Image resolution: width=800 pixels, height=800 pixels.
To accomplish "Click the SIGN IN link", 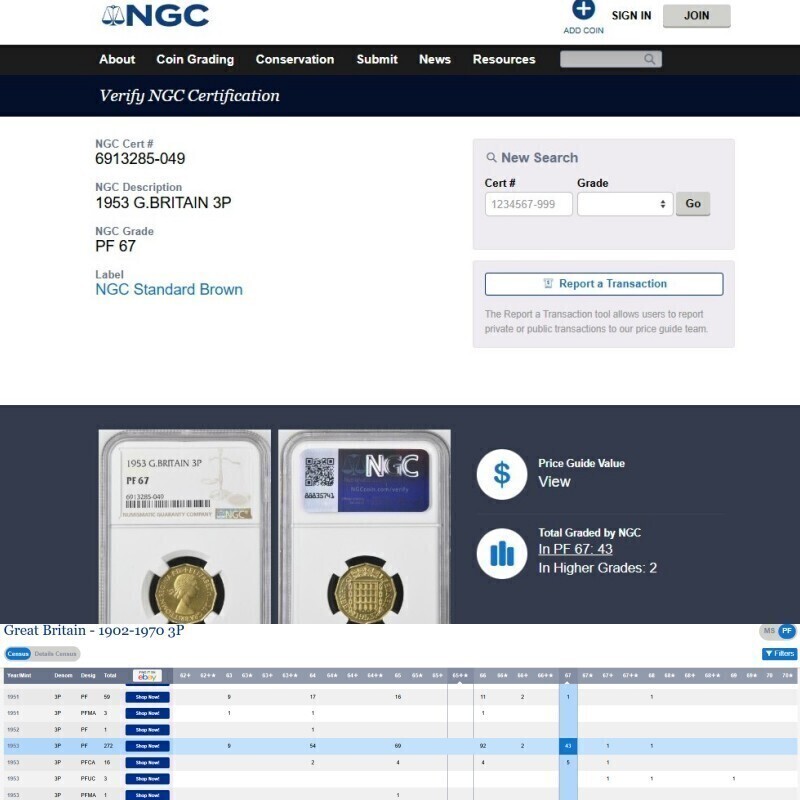I will 632,16.
